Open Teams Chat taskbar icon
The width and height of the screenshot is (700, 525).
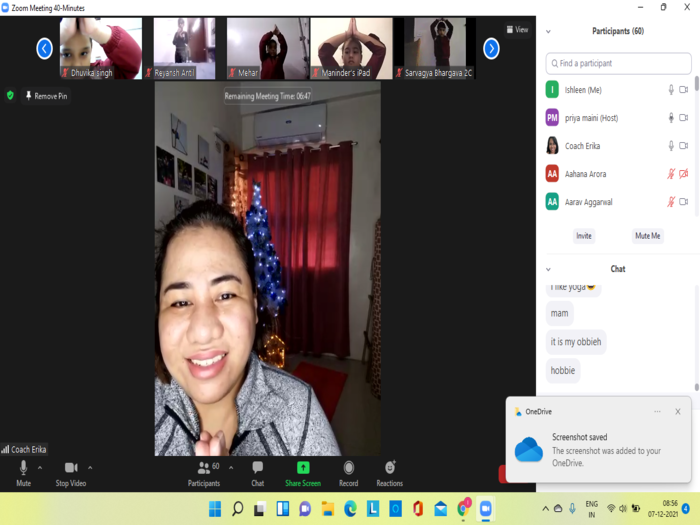(x=305, y=508)
